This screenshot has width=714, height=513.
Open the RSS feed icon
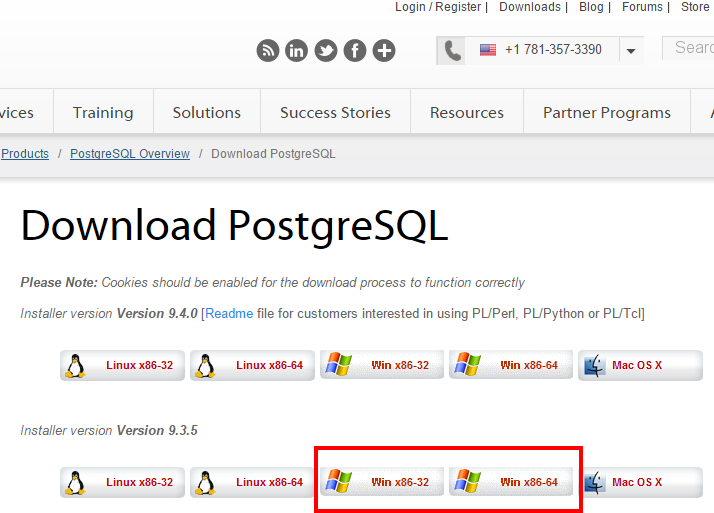[x=268, y=51]
